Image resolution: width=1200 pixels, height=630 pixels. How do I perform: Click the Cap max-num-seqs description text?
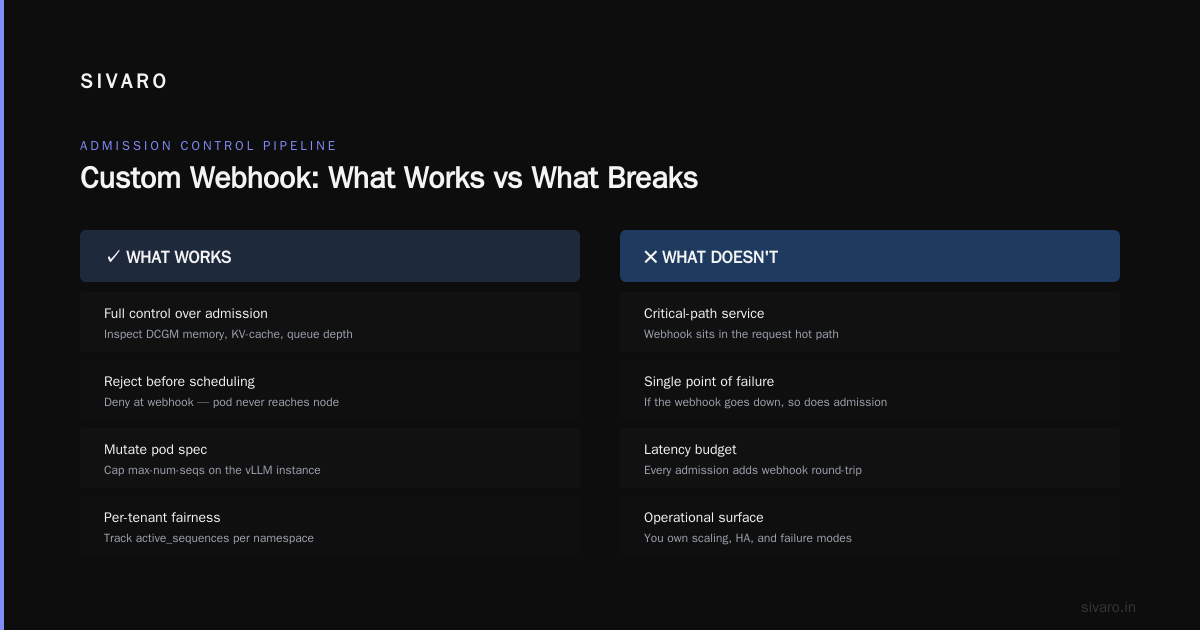click(212, 470)
